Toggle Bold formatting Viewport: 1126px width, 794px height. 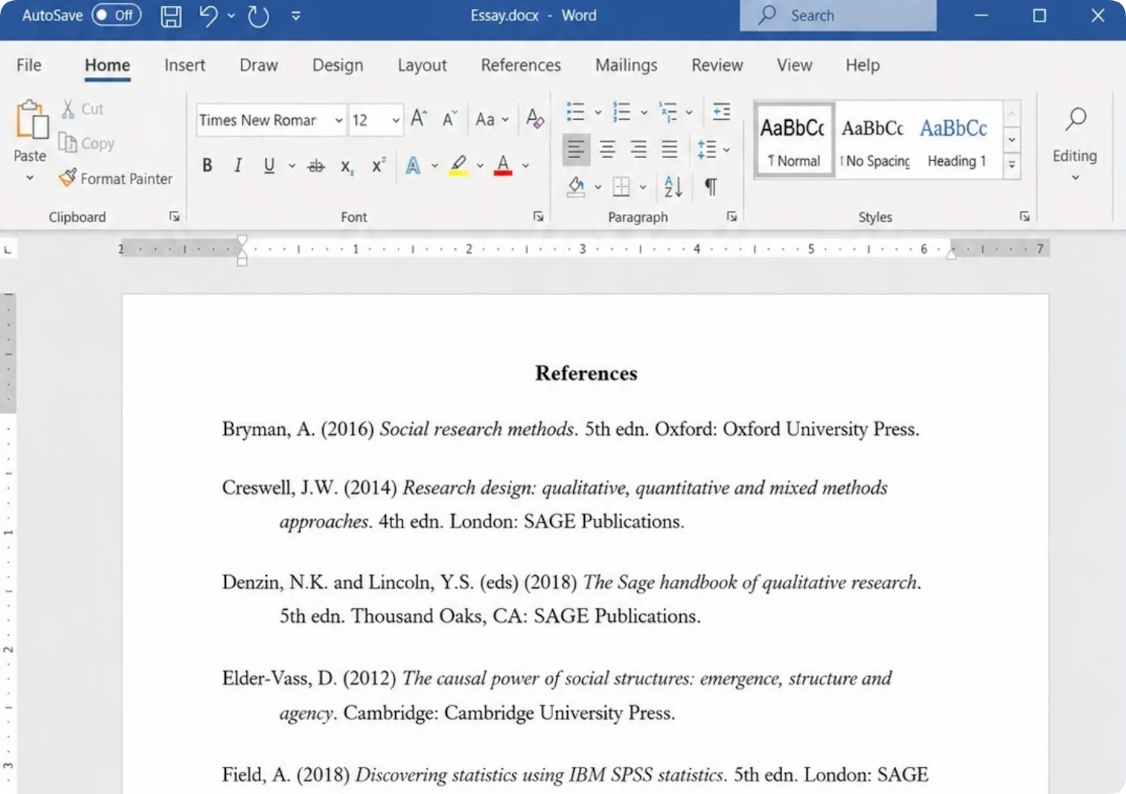[207, 166]
